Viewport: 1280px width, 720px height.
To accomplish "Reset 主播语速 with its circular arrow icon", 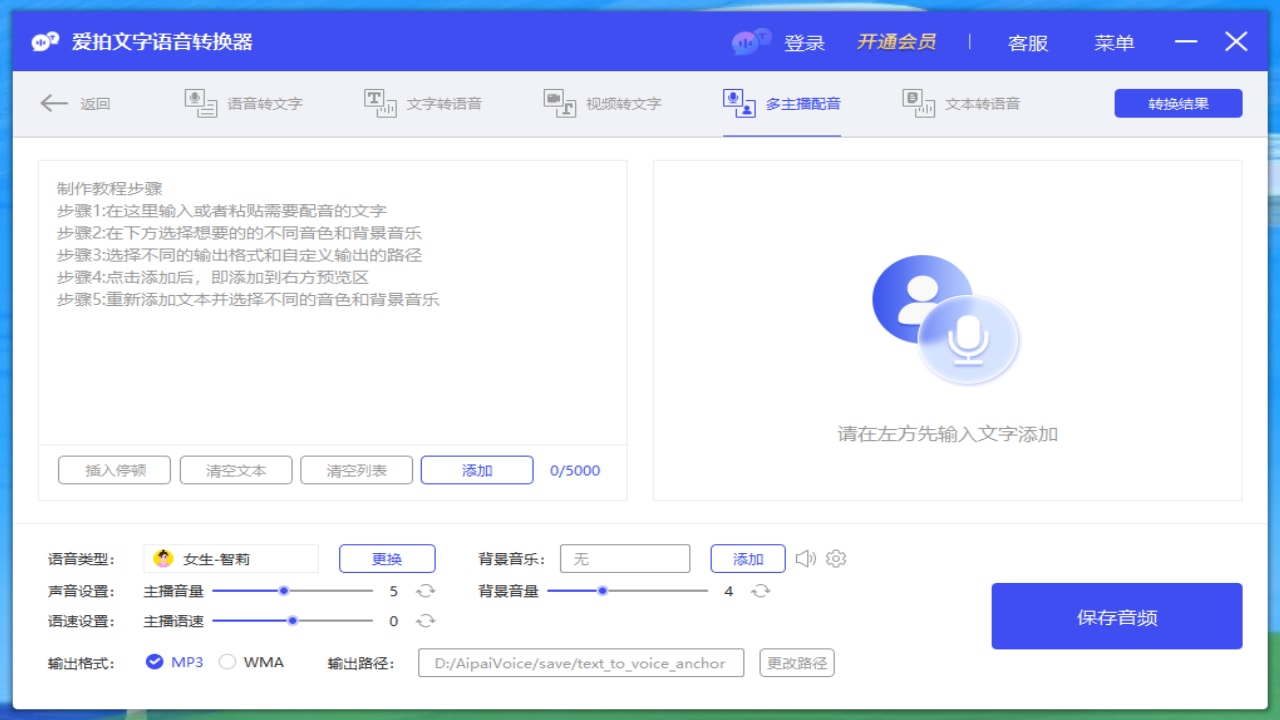I will (x=427, y=621).
